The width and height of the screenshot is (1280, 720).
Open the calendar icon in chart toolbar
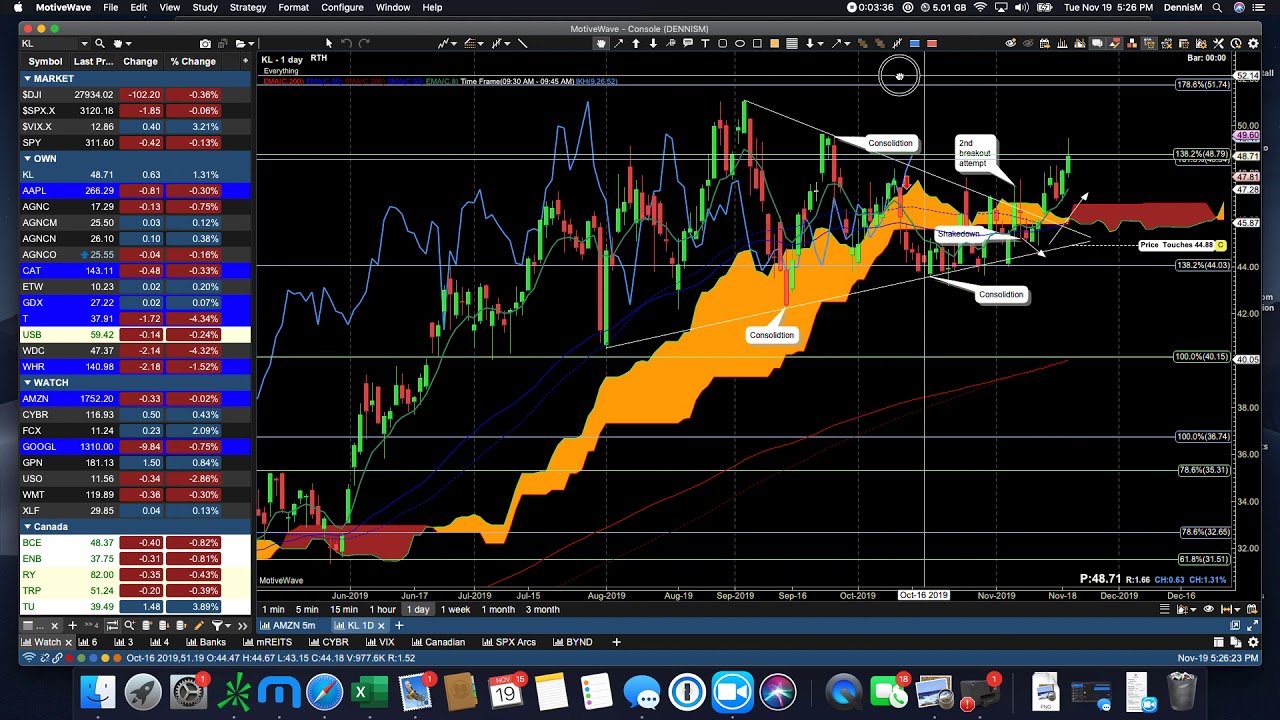1045,43
